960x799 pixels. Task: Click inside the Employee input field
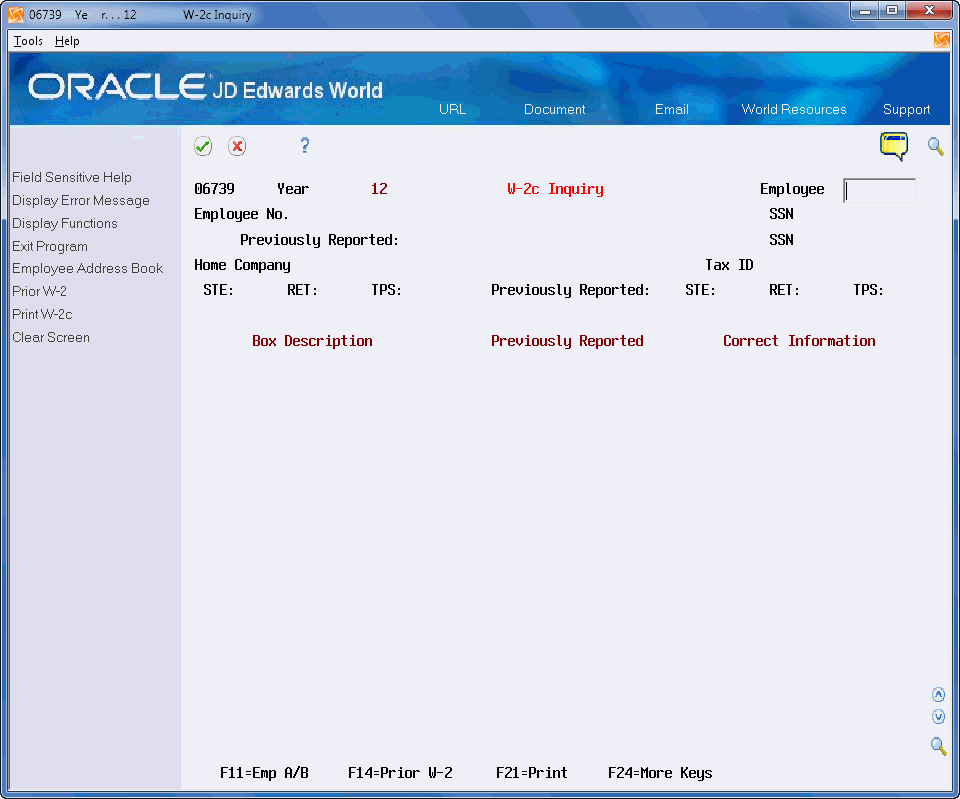[x=879, y=190]
